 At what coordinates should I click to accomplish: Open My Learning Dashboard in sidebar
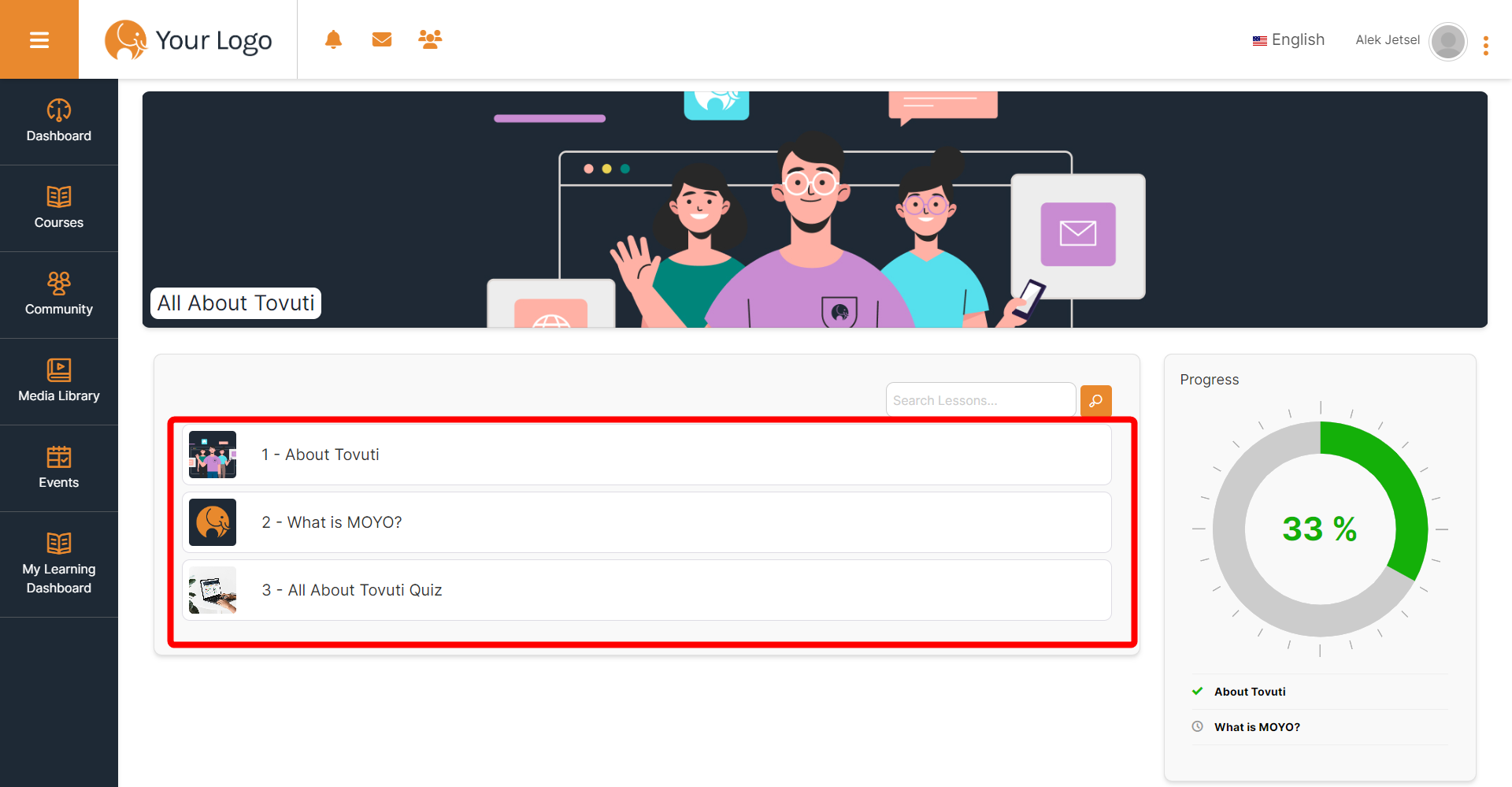pyautogui.click(x=59, y=565)
